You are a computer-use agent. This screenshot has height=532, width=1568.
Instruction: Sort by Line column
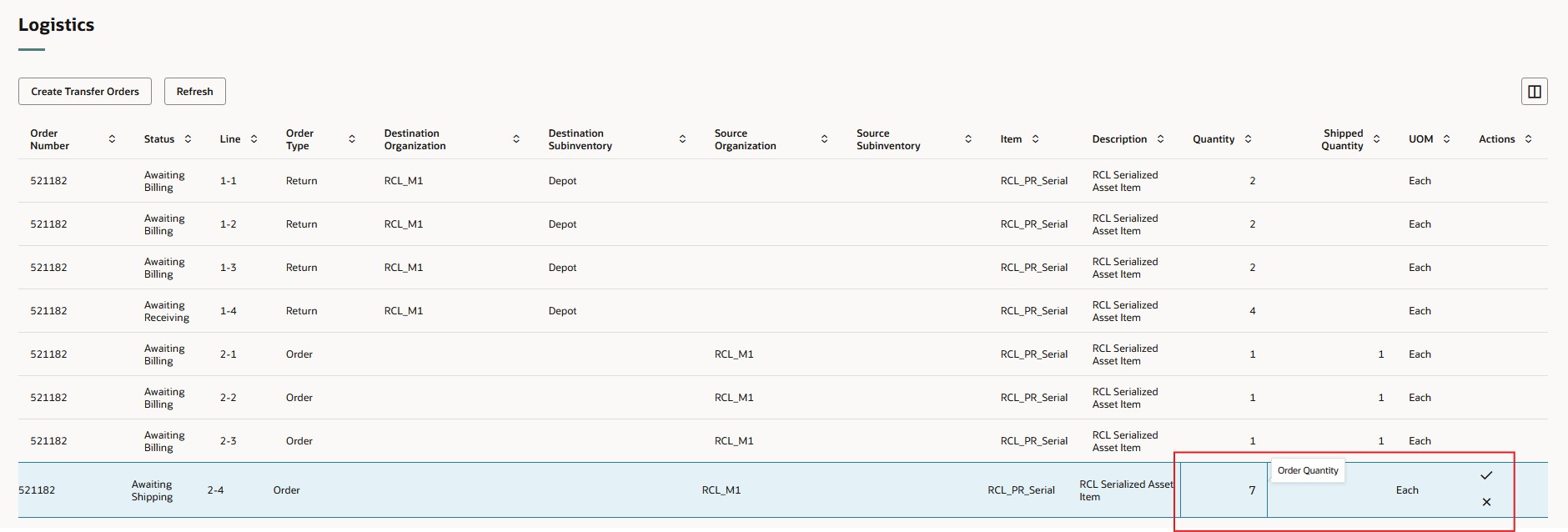click(x=254, y=139)
